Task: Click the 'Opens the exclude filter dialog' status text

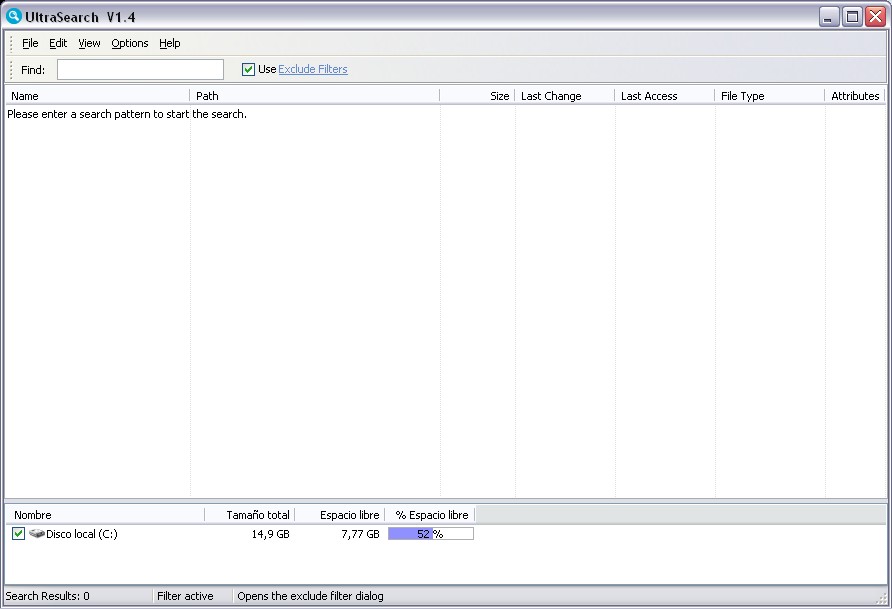Action: [310, 596]
